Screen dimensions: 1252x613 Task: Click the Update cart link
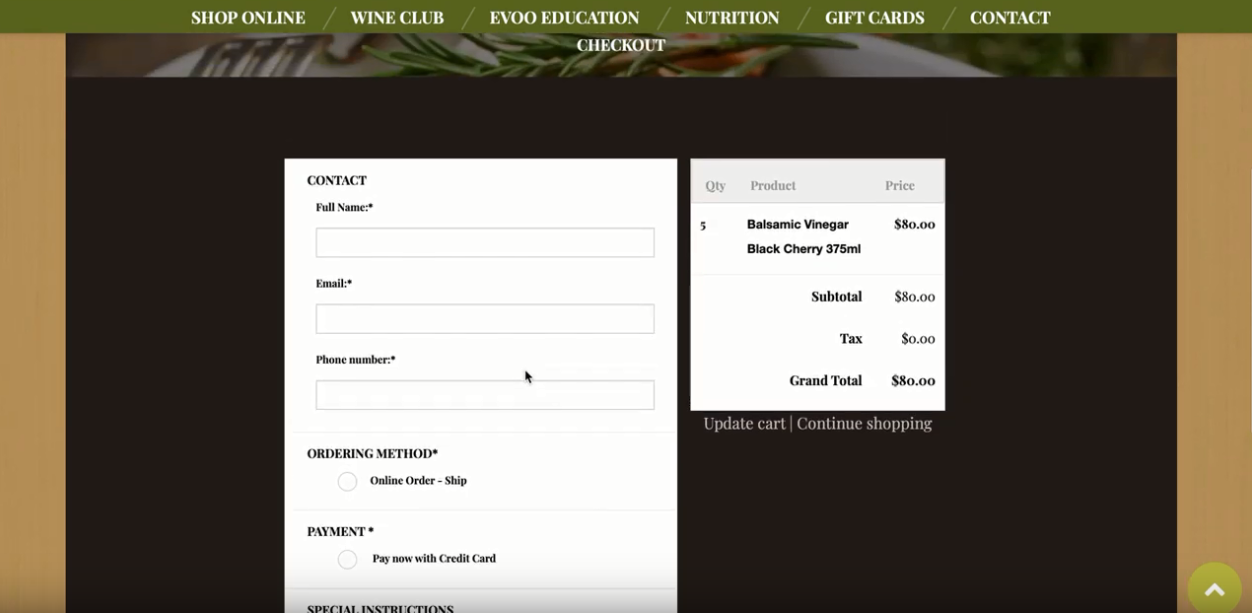(744, 423)
